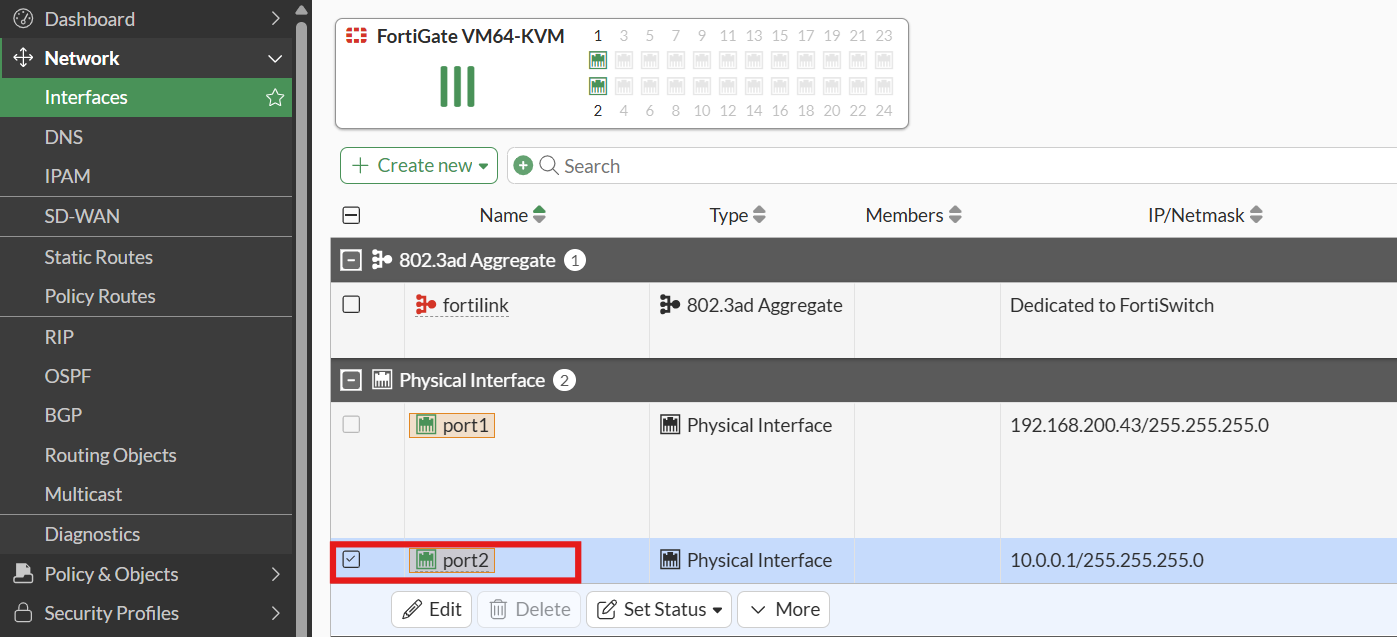Toggle the Interfaces favorite star
Screen dimensions: 1397x637
(275, 97)
